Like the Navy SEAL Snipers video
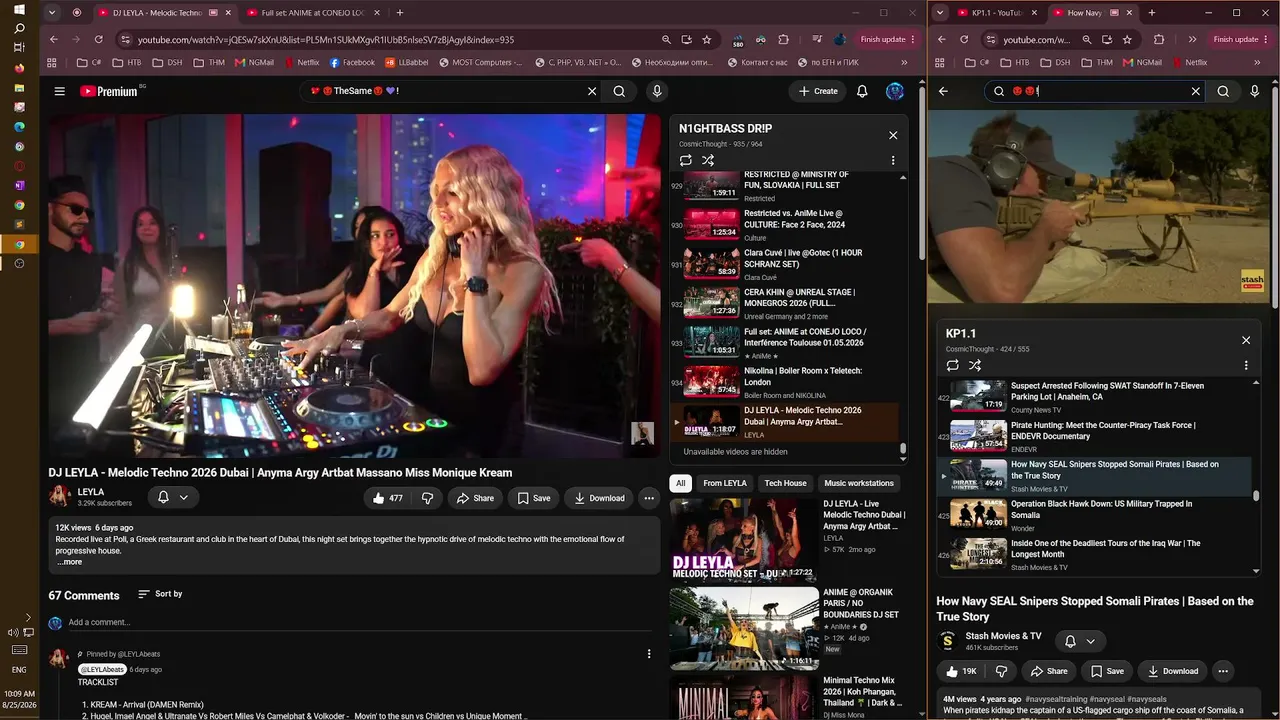The width and height of the screenshot is (1280, 720). click(961, 671)
